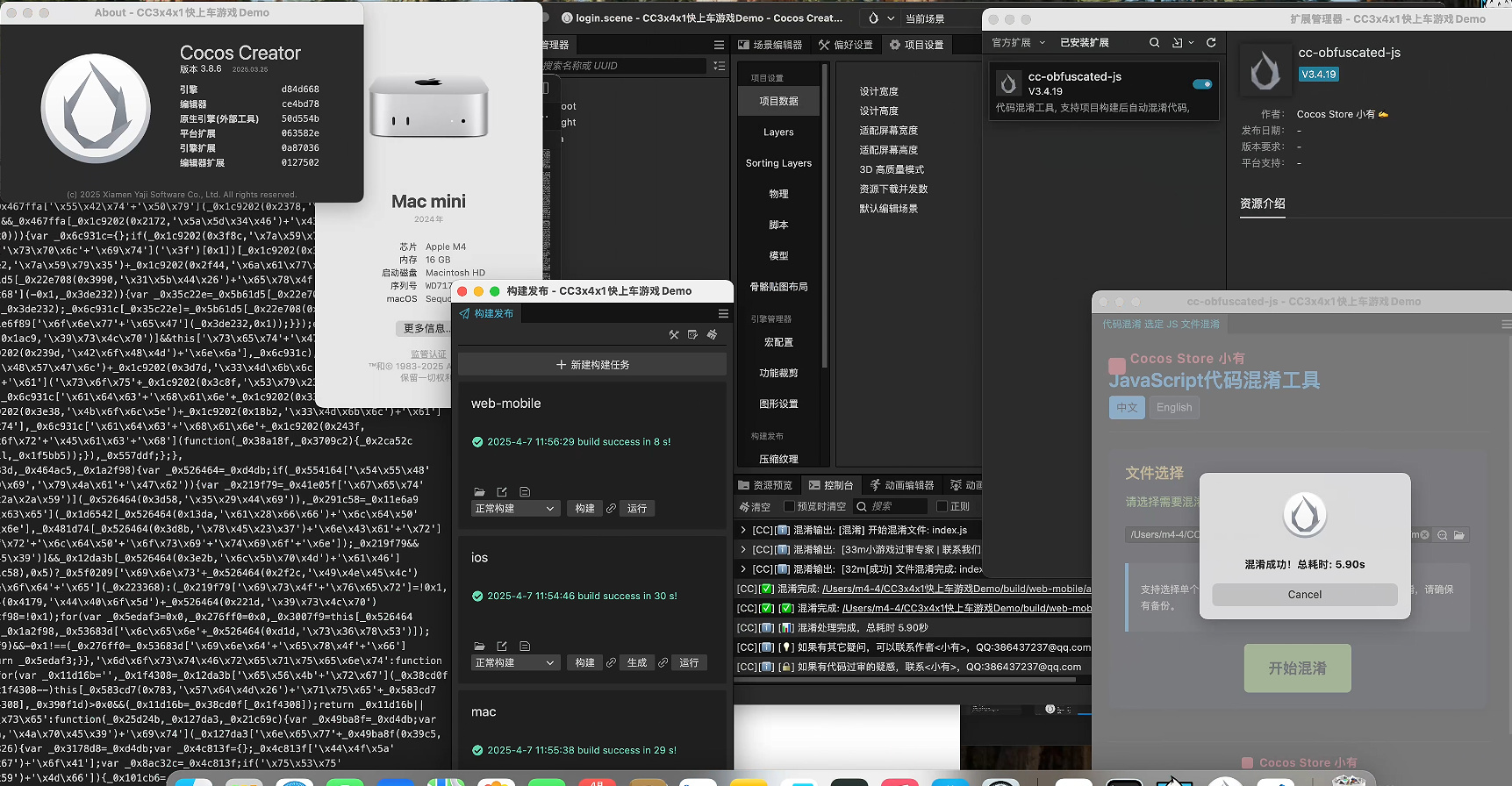Select Sorting Layers in project settings sidebar
1512x786 pixels.
(778, 163)
